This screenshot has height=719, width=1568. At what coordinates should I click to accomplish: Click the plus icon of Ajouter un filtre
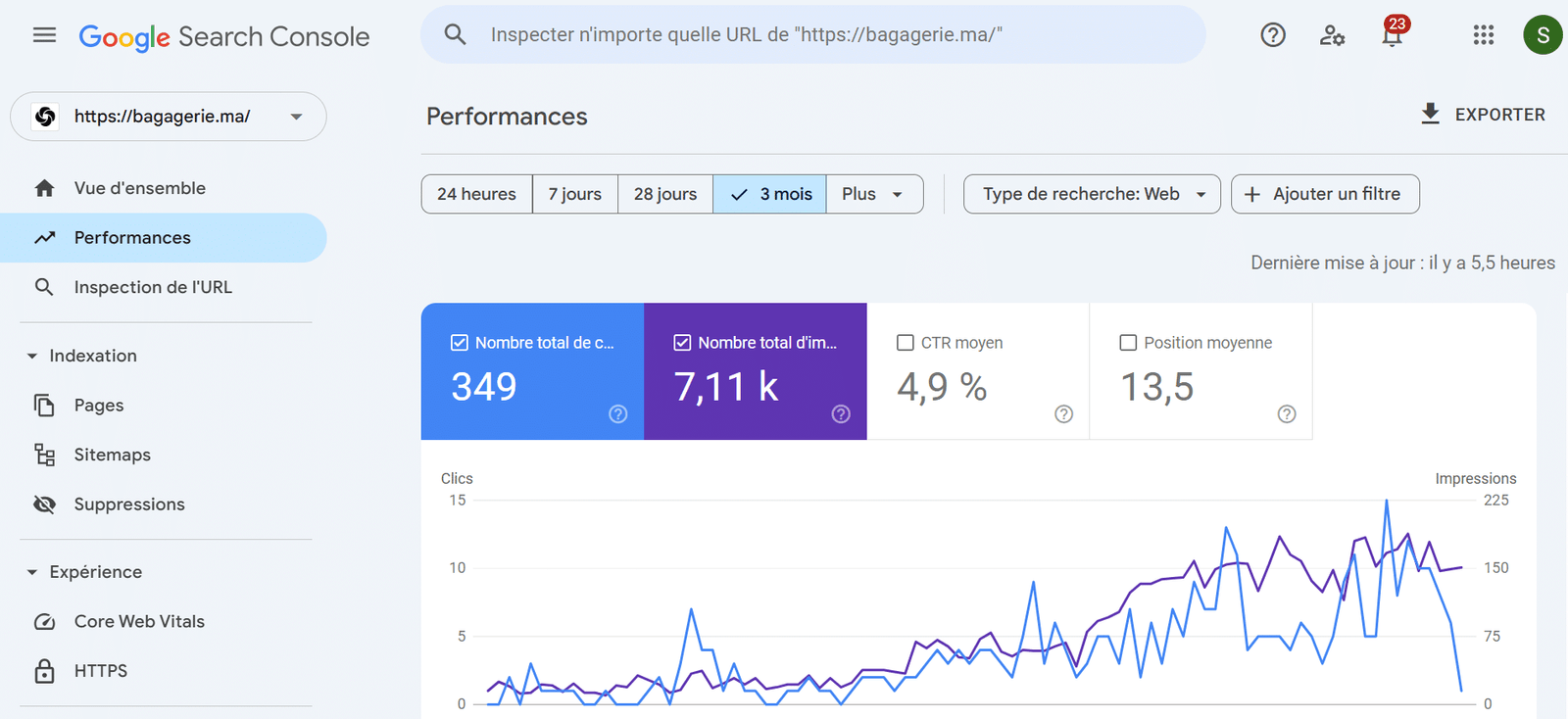[x=1252, y=194]
